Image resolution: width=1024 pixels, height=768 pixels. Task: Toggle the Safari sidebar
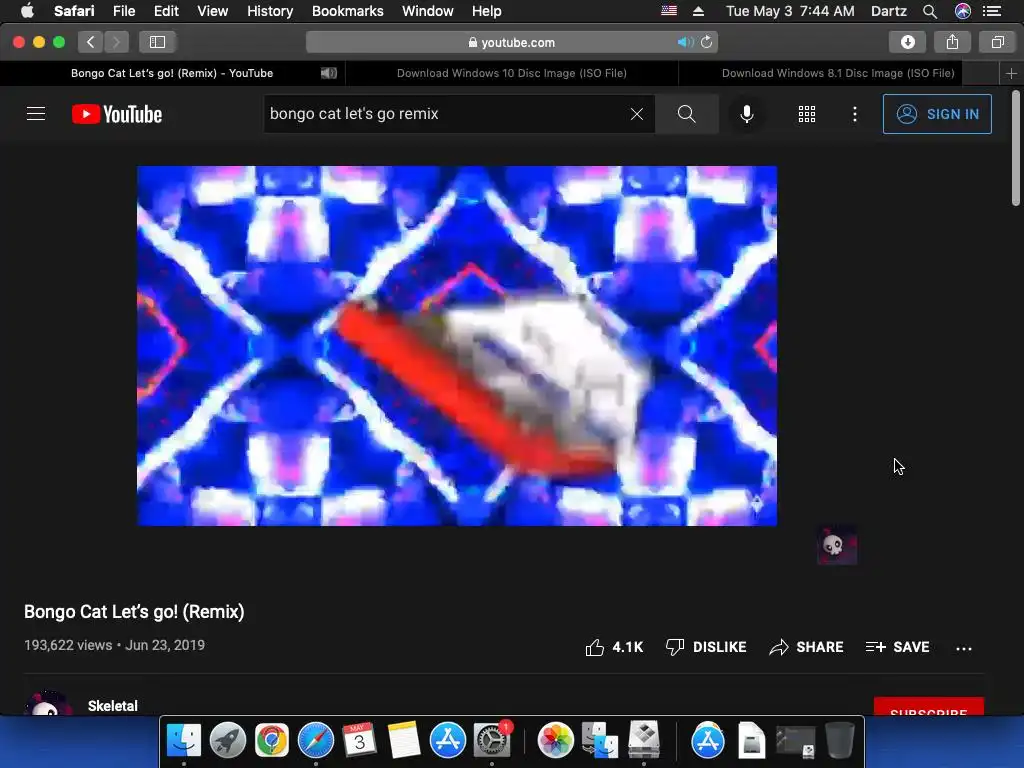pyautogui.click(x=157, y=42)
